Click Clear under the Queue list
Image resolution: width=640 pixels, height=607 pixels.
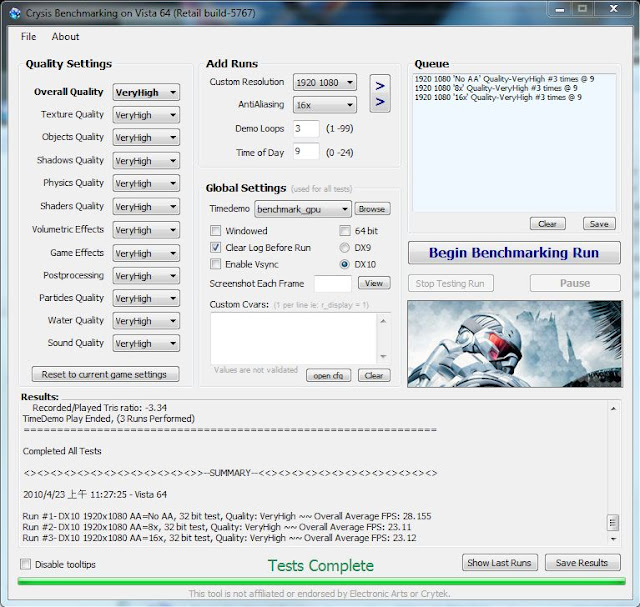pyautogui.click(x=547, y=224)
